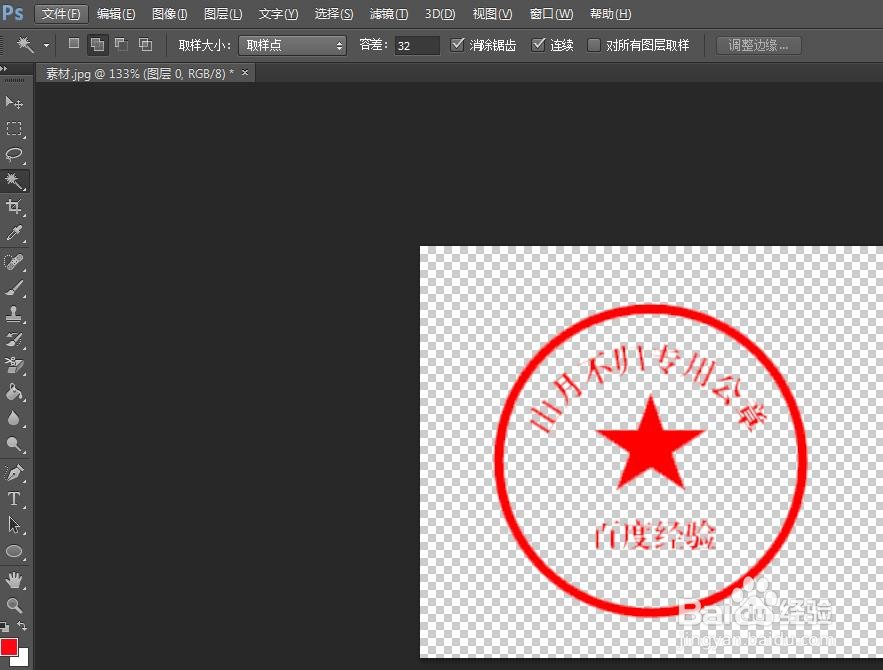The height and width of the screenshot is (670, 883).
Task: Swap foreground and background colors
Action: (22, 626)
